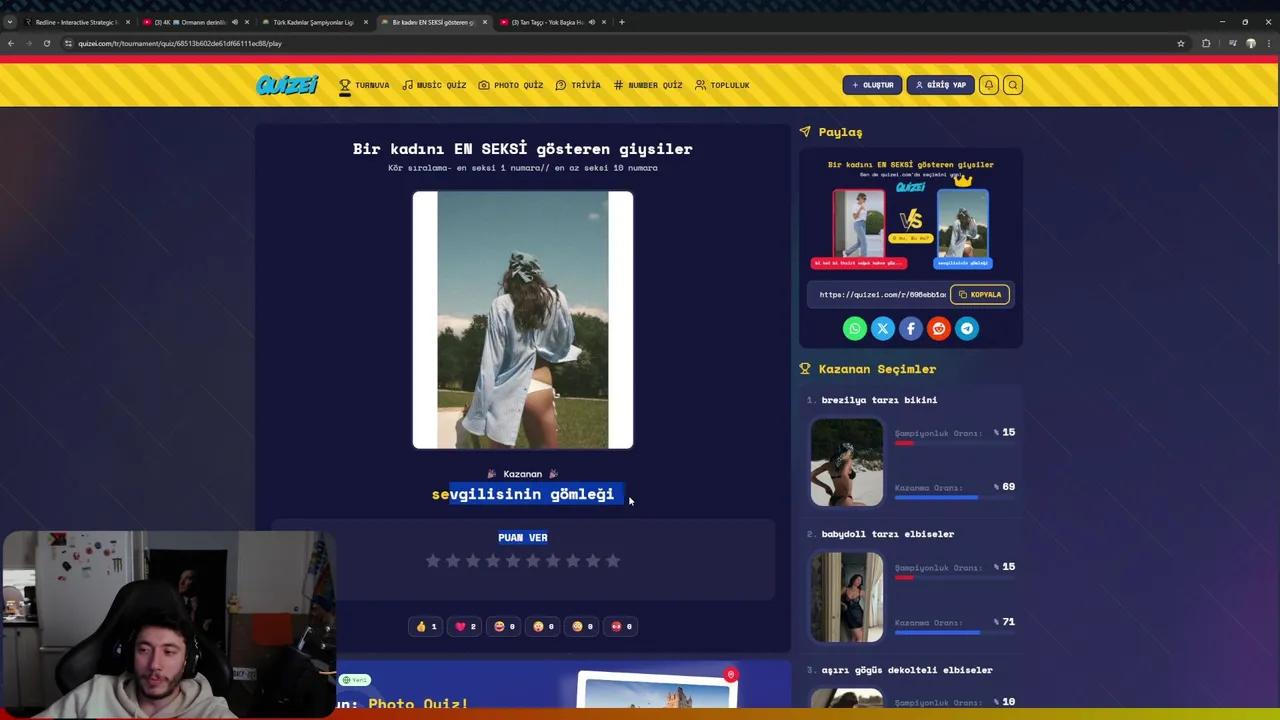Click the Oluştur button
The image size is (1280, 720).
tap(872, 85)
